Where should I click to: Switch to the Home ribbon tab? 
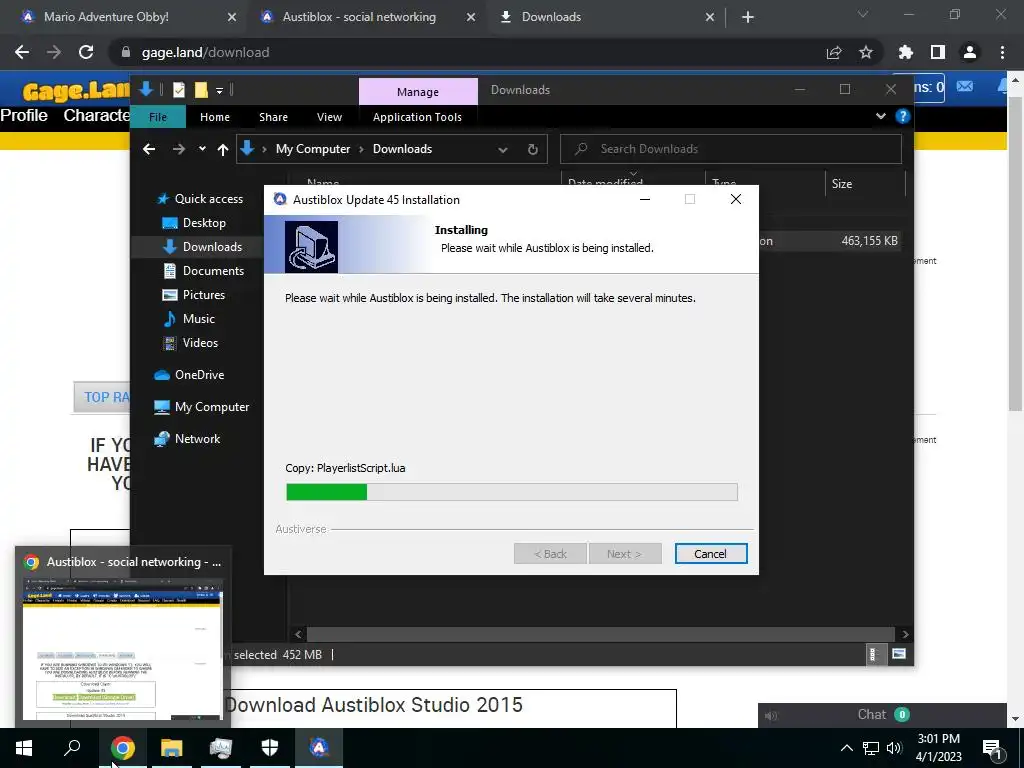click(x=215, y=117)
